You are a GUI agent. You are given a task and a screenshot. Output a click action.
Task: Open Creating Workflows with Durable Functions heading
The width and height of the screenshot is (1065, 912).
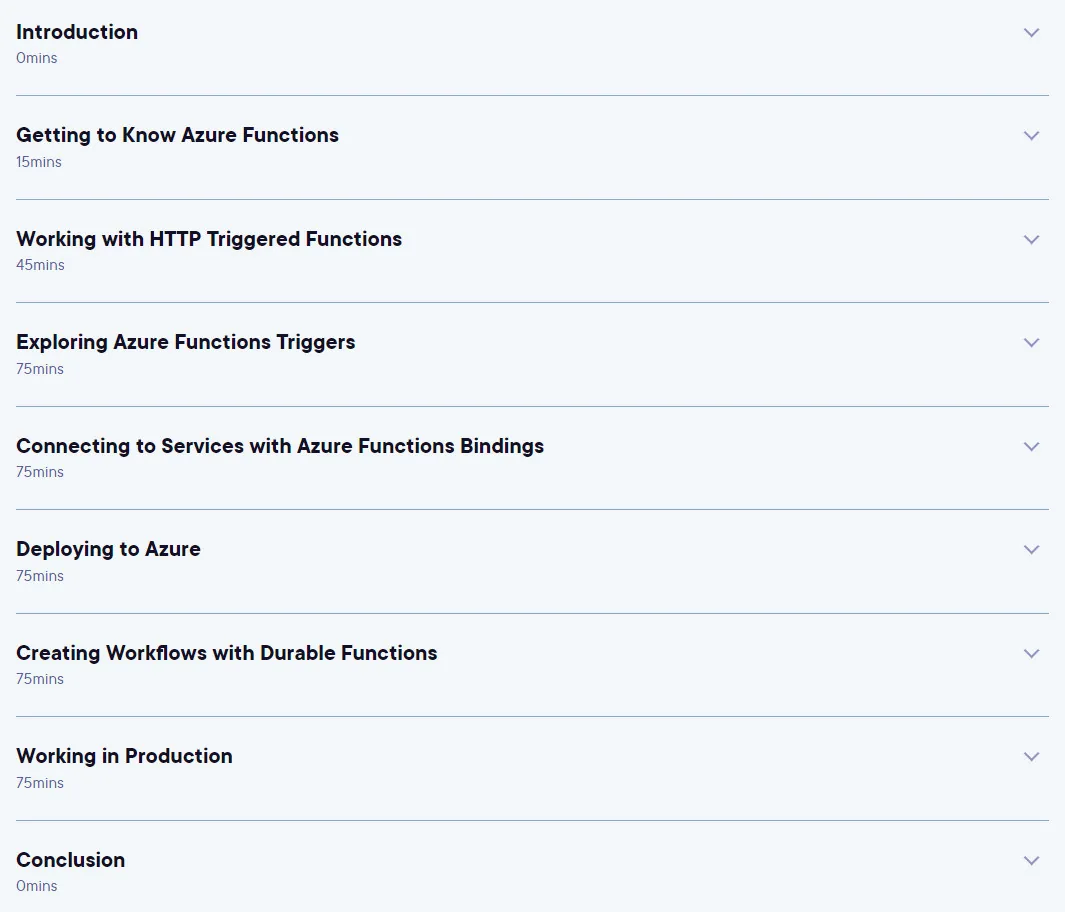(x=227, y=653)
